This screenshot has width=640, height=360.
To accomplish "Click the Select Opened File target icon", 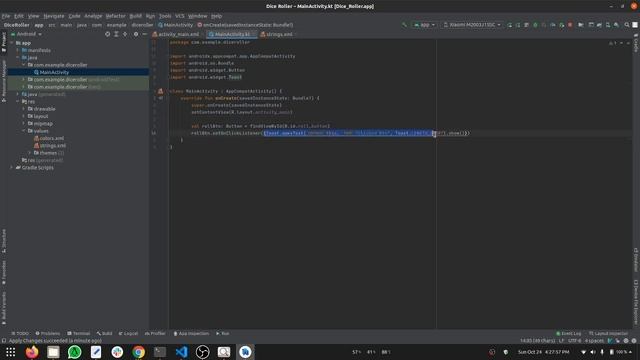I will point(107,34).
